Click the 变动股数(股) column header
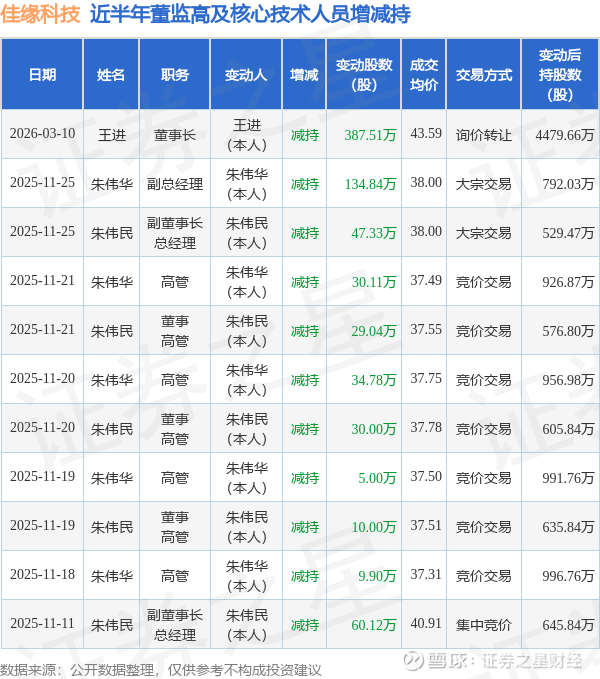Image resolution: width=600 pixels, height=679 pixels. [x=364, y=74]
